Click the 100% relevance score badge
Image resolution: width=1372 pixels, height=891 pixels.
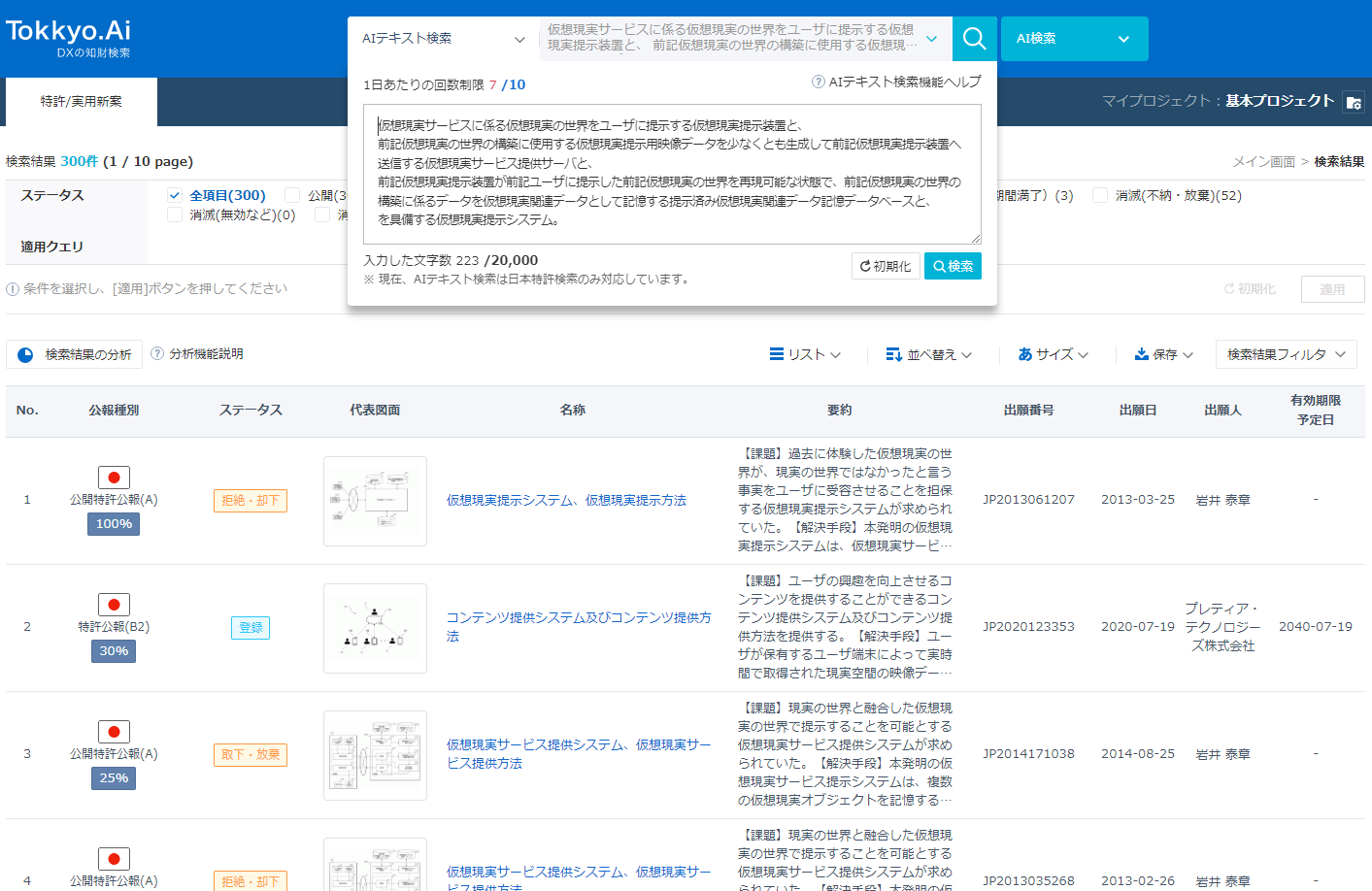coord(113,524)
